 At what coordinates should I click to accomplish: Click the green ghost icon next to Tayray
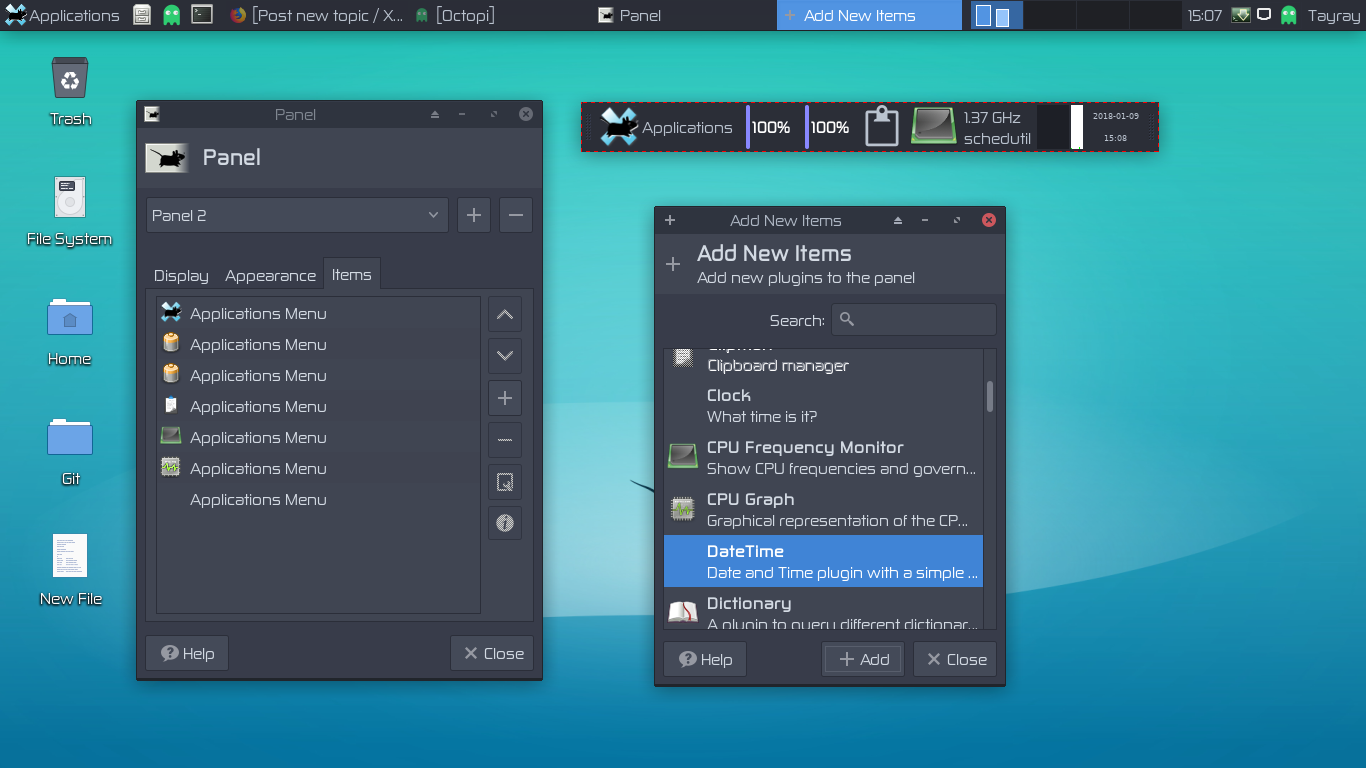coord(1289,15)
